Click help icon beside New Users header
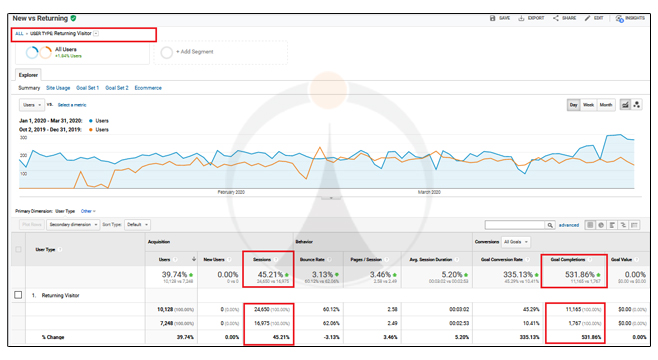 tap(230, 260)
